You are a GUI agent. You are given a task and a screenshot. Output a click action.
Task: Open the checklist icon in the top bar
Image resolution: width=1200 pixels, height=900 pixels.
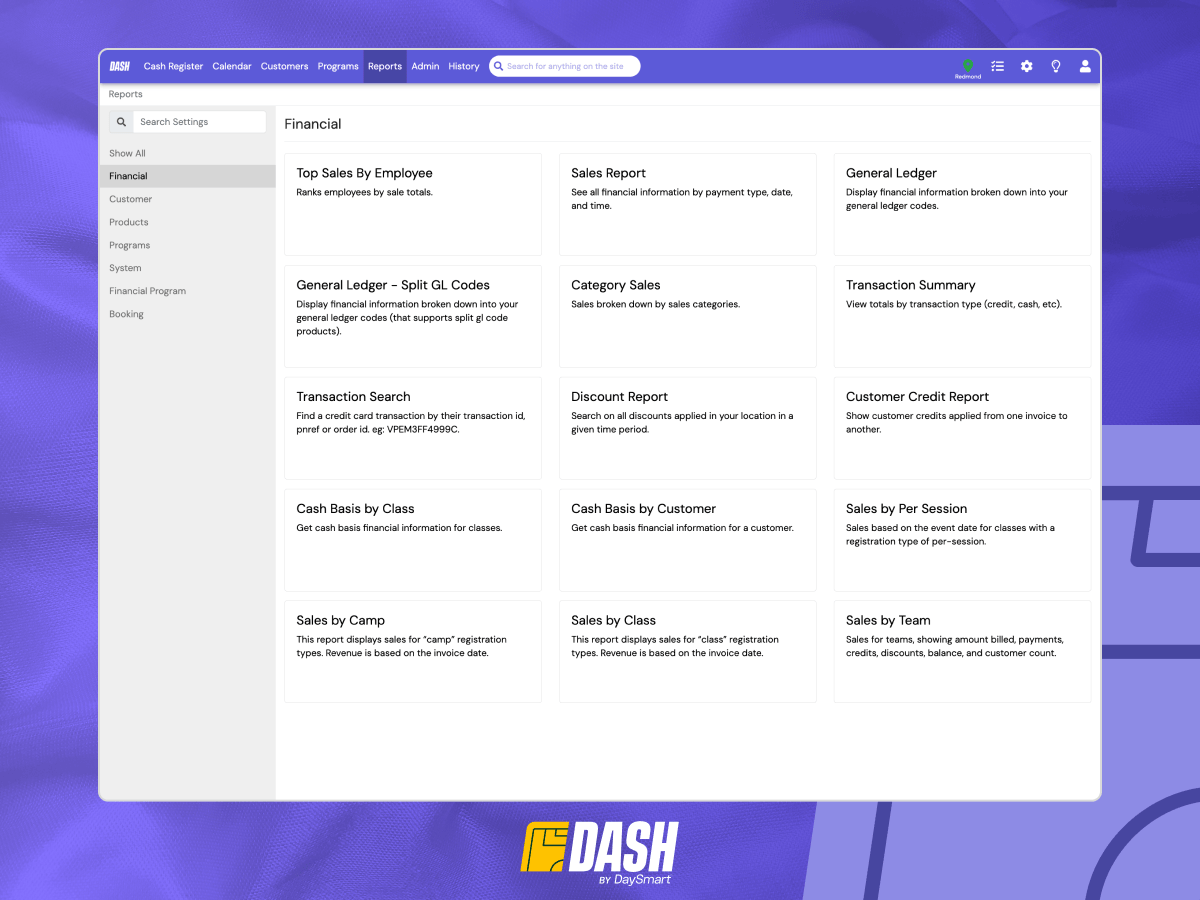997,66
